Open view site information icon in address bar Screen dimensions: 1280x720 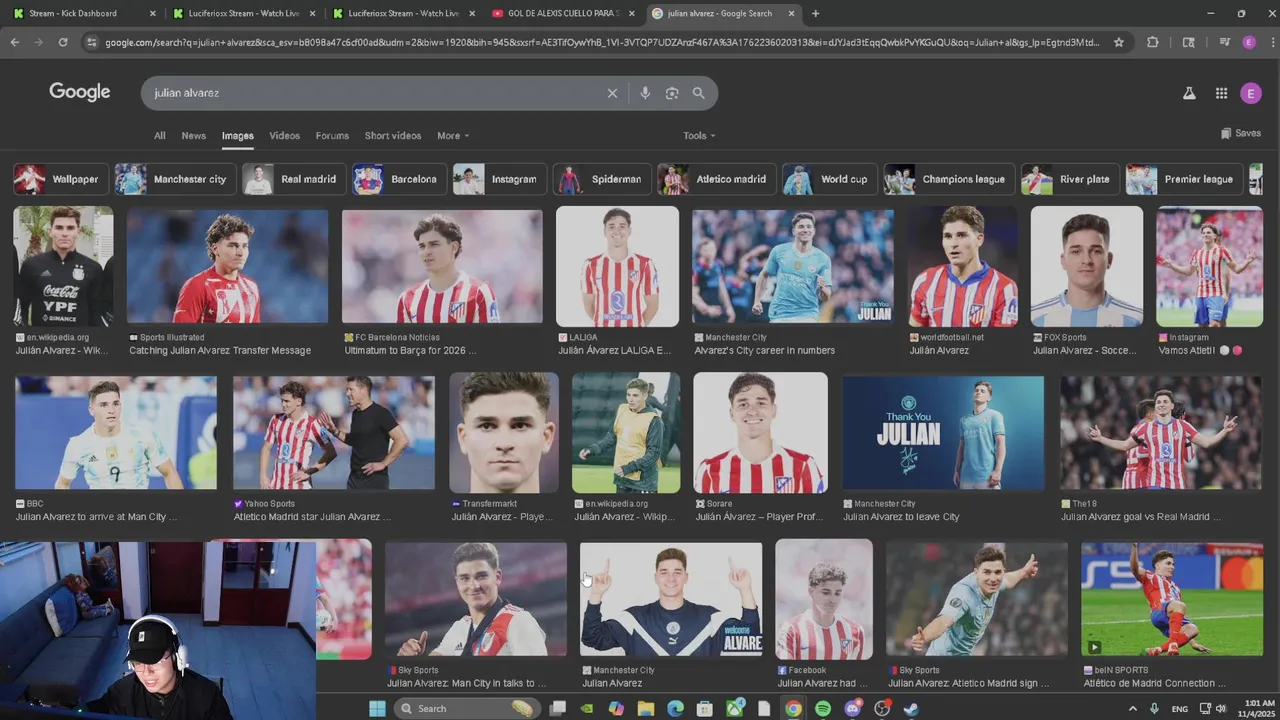[92, 42]
